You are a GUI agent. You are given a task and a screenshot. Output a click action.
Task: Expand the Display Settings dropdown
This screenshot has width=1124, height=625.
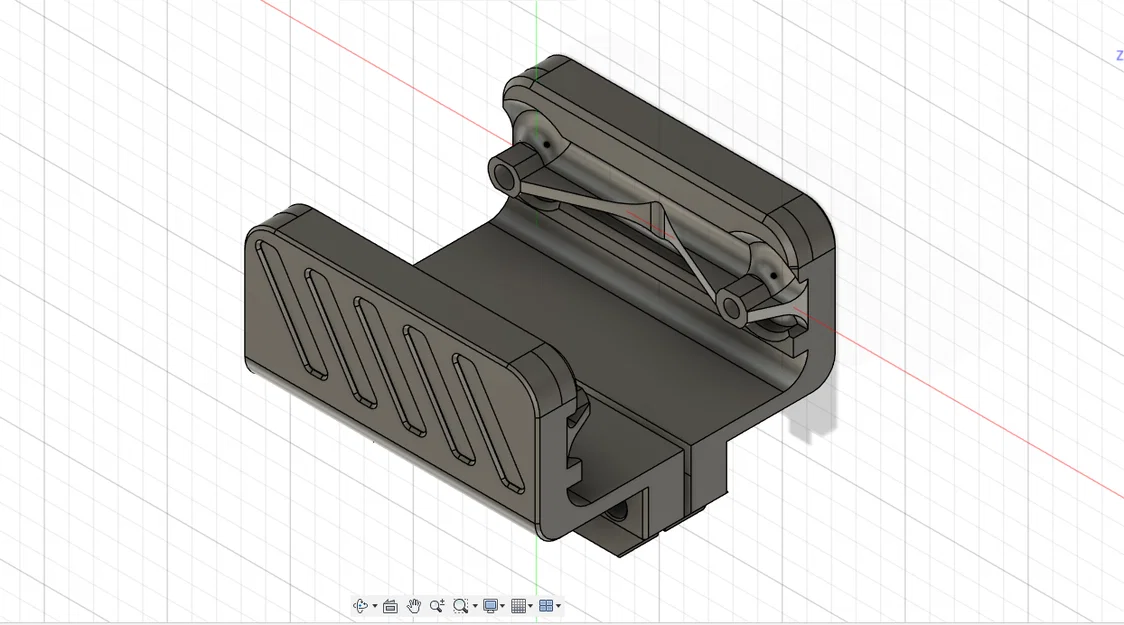pos(503,605)
